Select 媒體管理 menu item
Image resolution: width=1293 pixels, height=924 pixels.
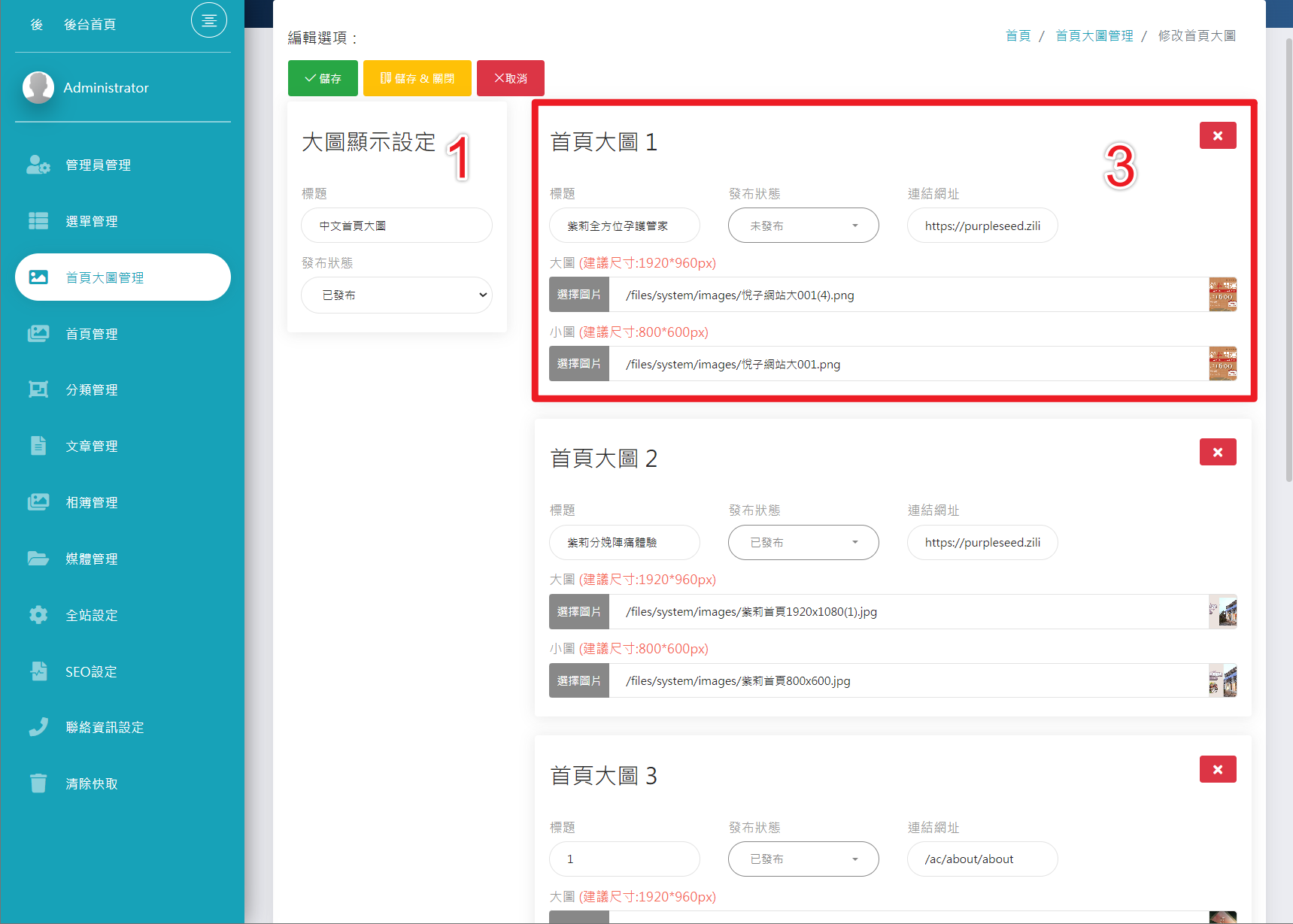pyautogui.click(x=91, y=559)
